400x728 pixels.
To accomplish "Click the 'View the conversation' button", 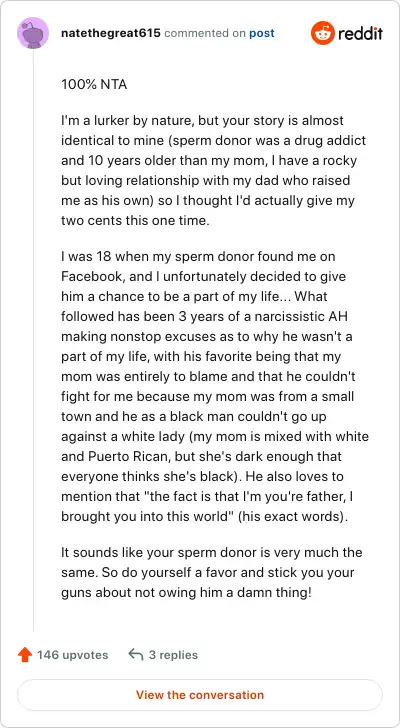I will [200, 695].
